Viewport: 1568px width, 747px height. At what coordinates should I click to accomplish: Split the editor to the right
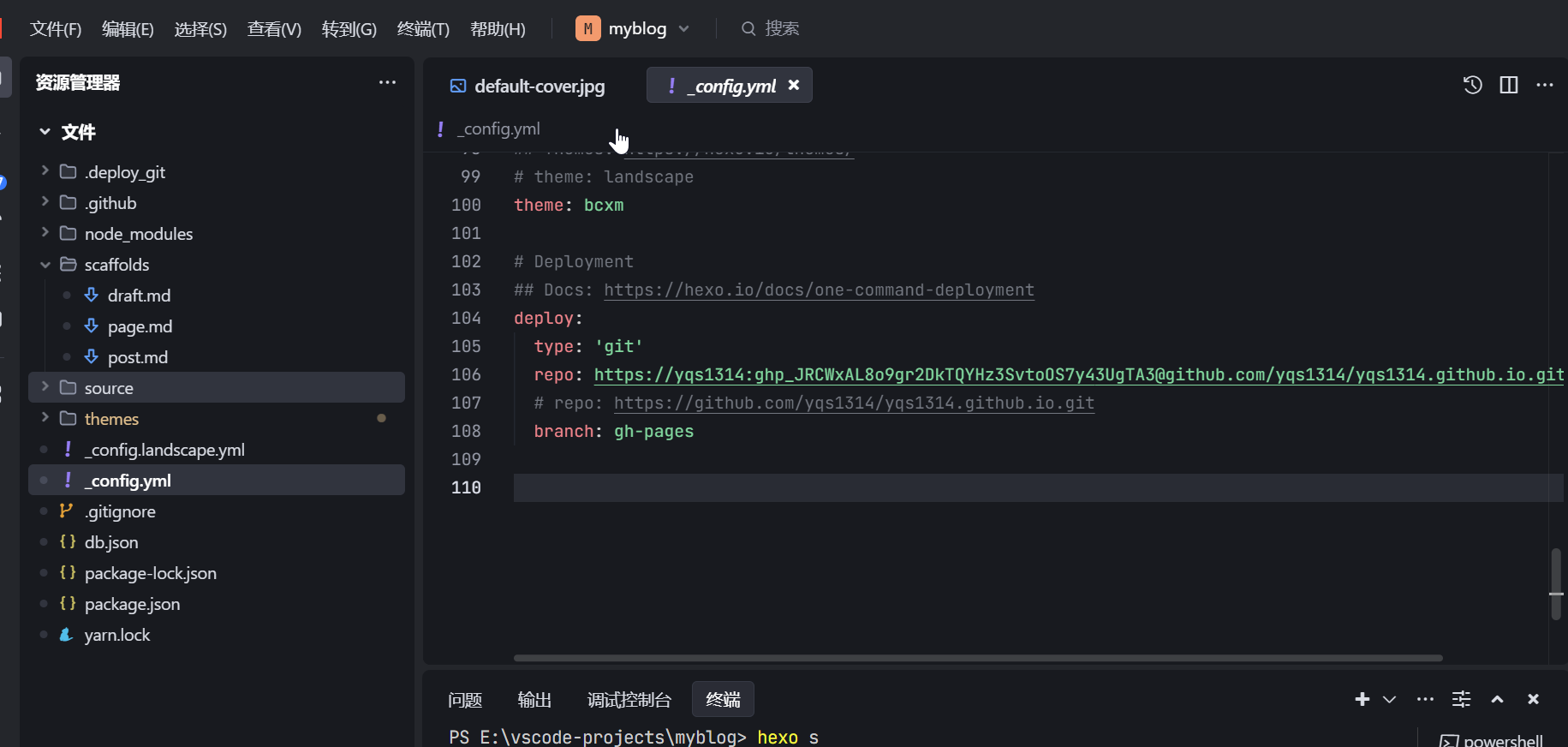(x=1509, y=85)
